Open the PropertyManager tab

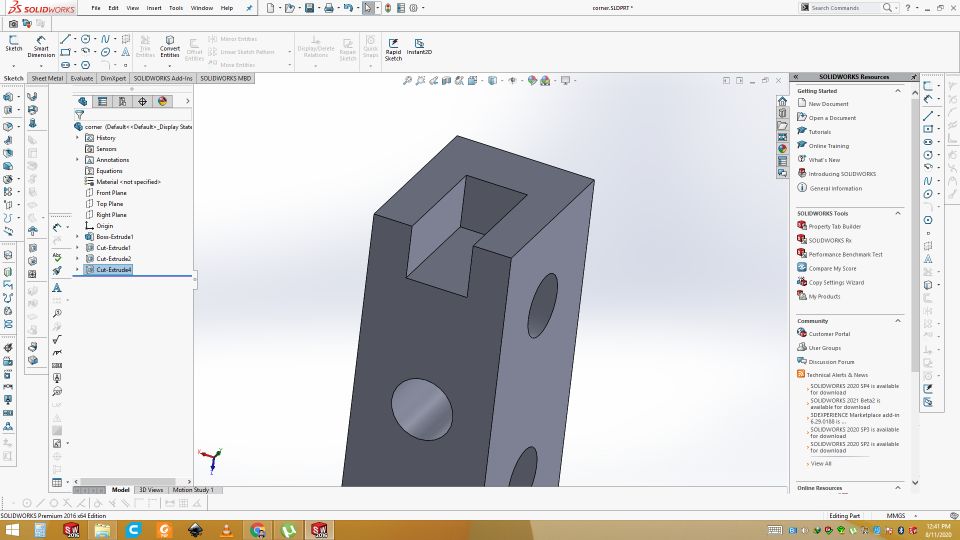pyautogui.click(x=102, y=102)
